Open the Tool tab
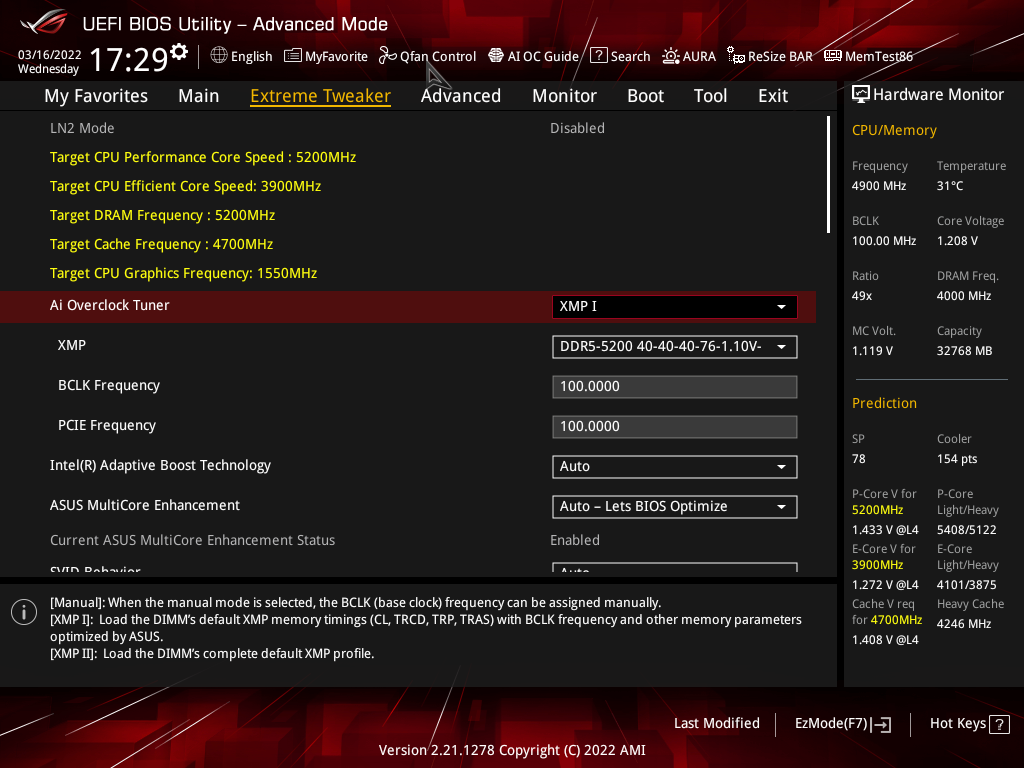 click(x=711, y=96)
